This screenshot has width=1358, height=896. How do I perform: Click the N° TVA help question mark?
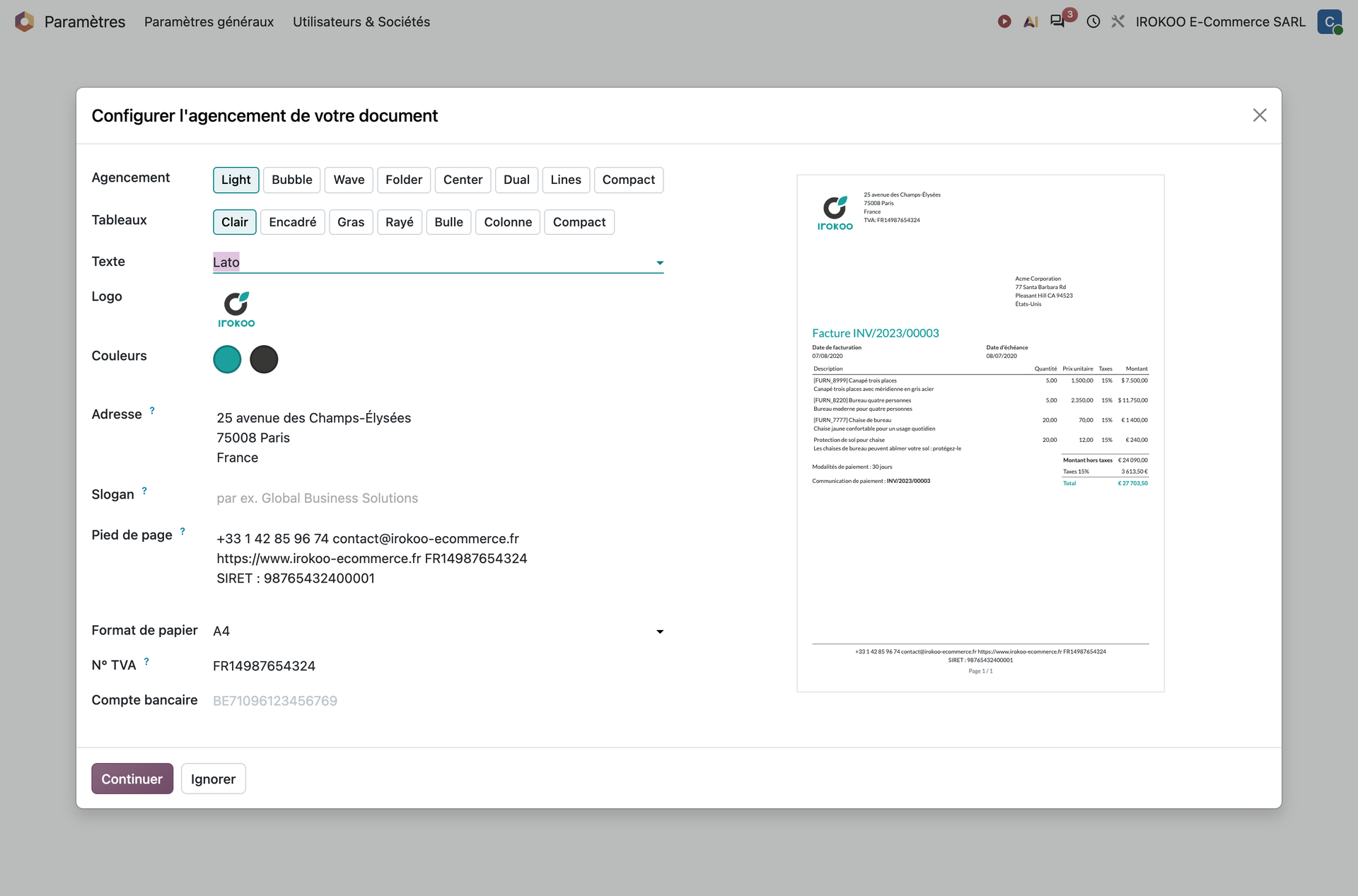tap(146, 662)
